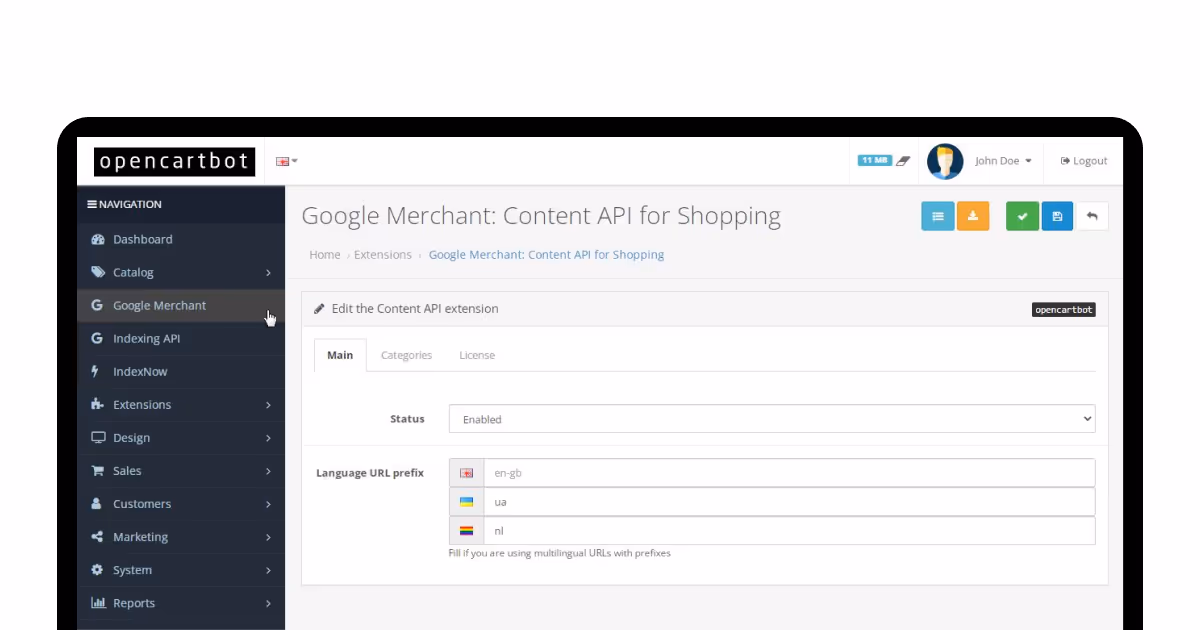Open the John Doe user dropdown
Screen dimensions: 1200x630
[x=1003, y=161]
